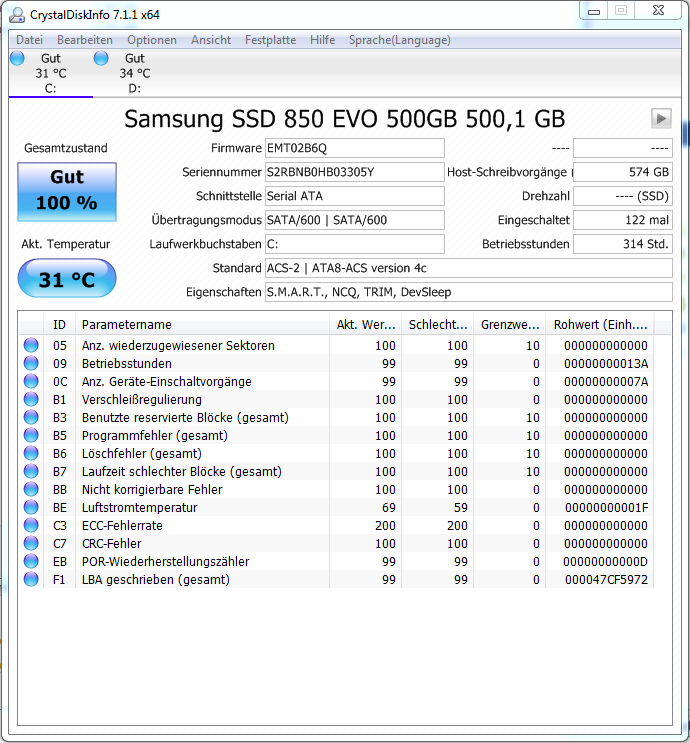
Task: Open the Ansicht menu
Action: pos(211,40)
